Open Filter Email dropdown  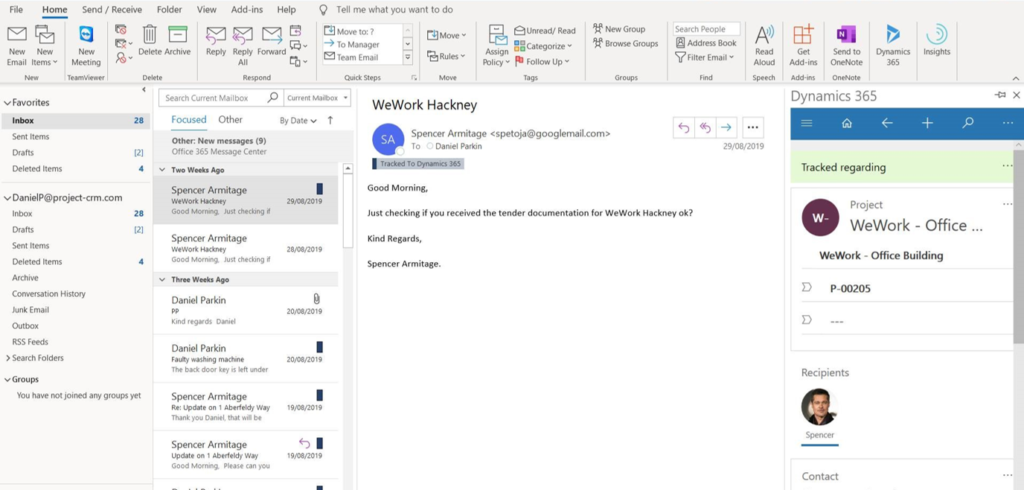click(x=705, y=57)
